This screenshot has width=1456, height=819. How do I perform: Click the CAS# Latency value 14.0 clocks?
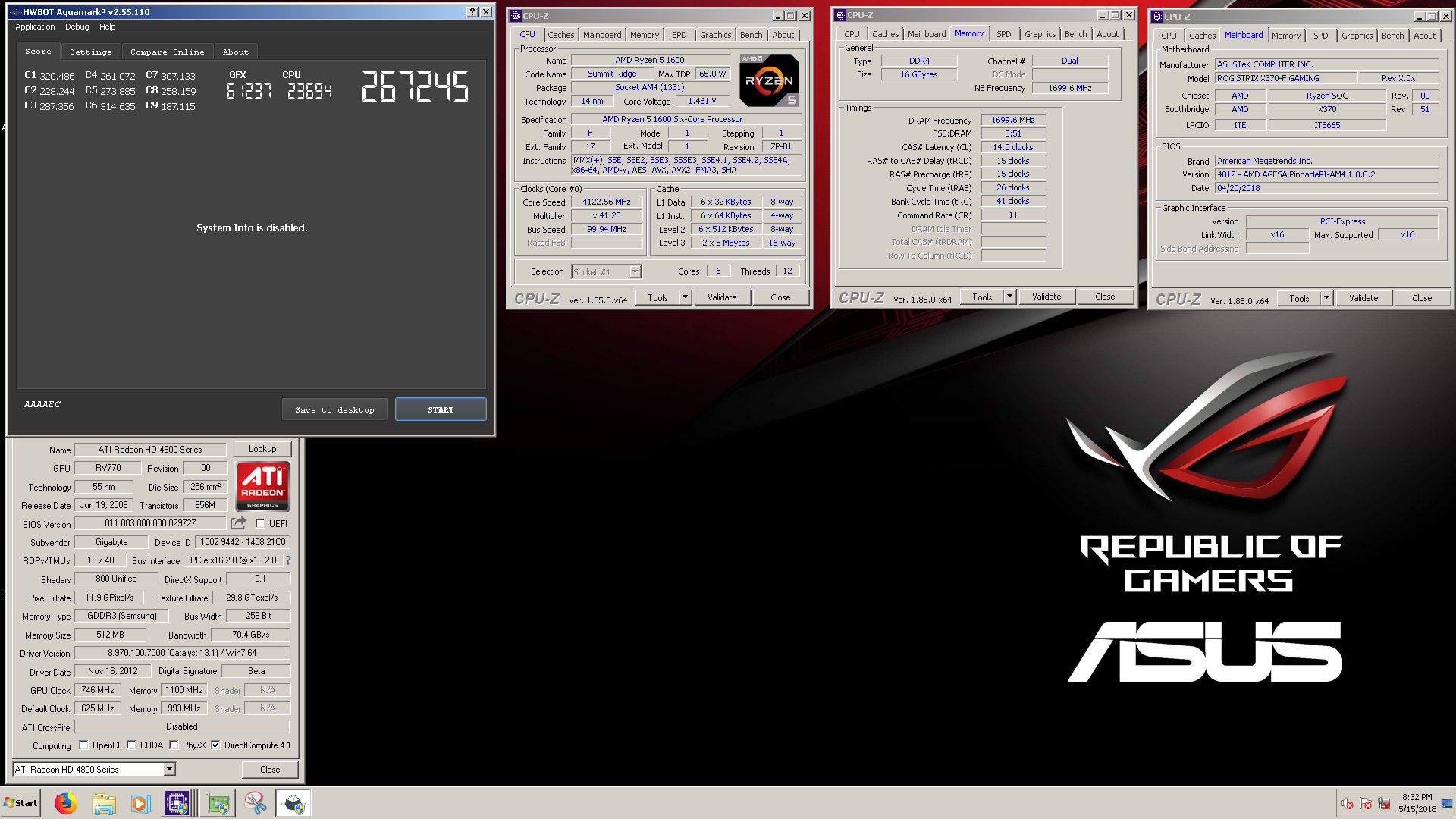pos(1013,147)
